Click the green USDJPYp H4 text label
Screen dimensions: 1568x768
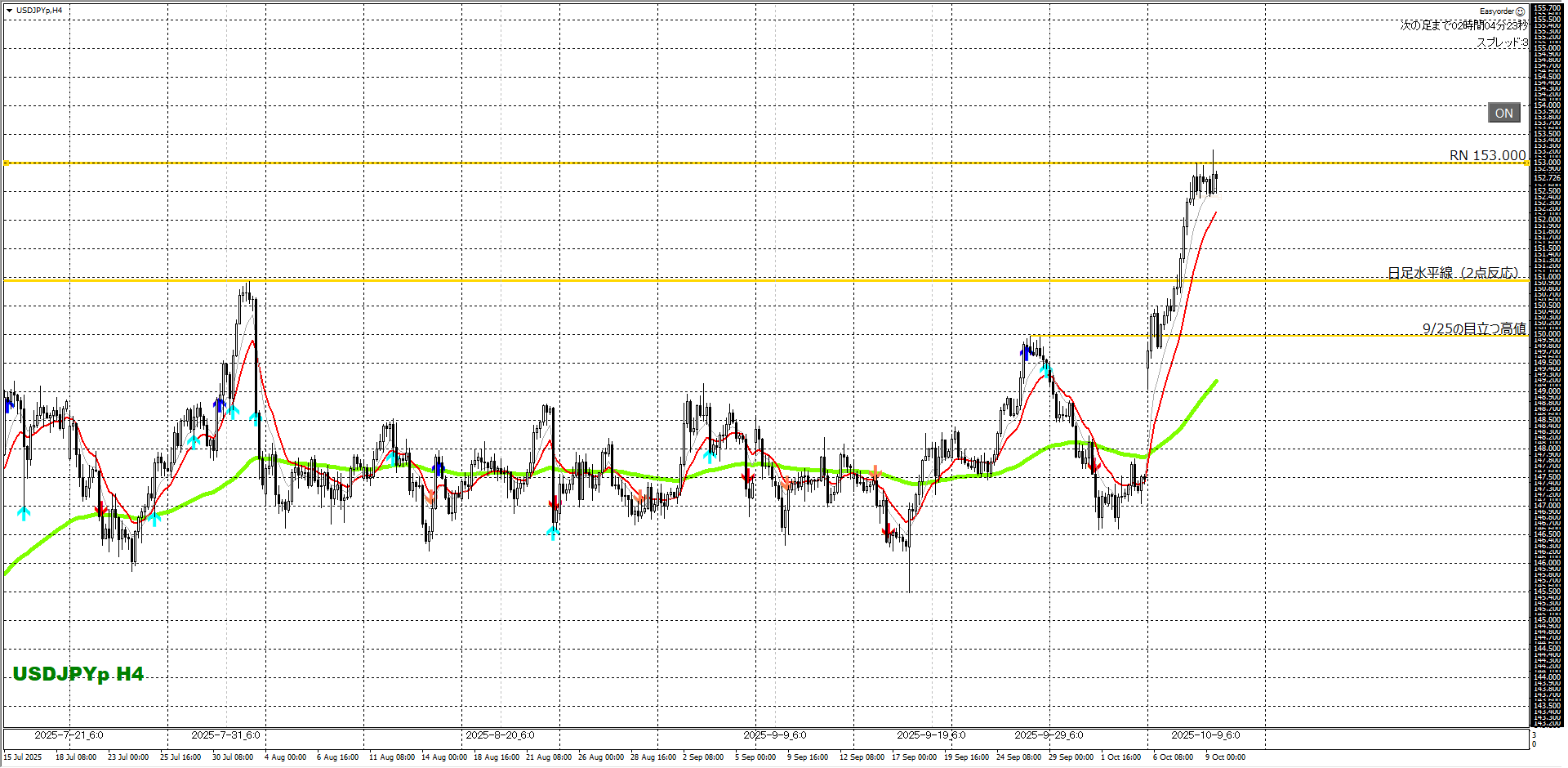point(78,674)
